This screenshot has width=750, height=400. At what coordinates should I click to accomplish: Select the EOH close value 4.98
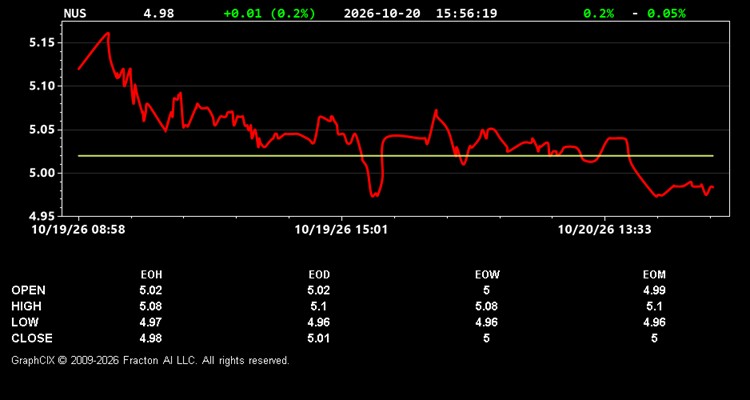click(151, 338)
